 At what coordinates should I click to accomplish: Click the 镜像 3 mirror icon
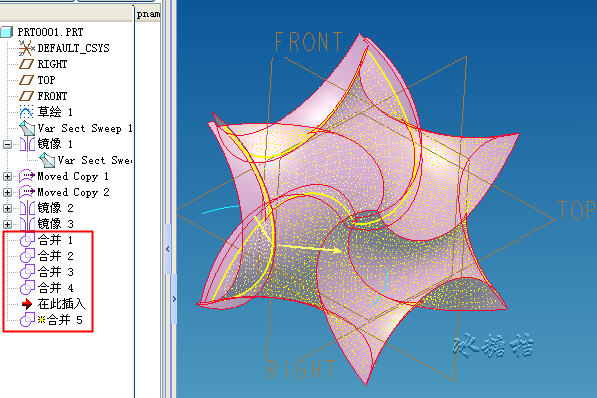coord(27,224)
